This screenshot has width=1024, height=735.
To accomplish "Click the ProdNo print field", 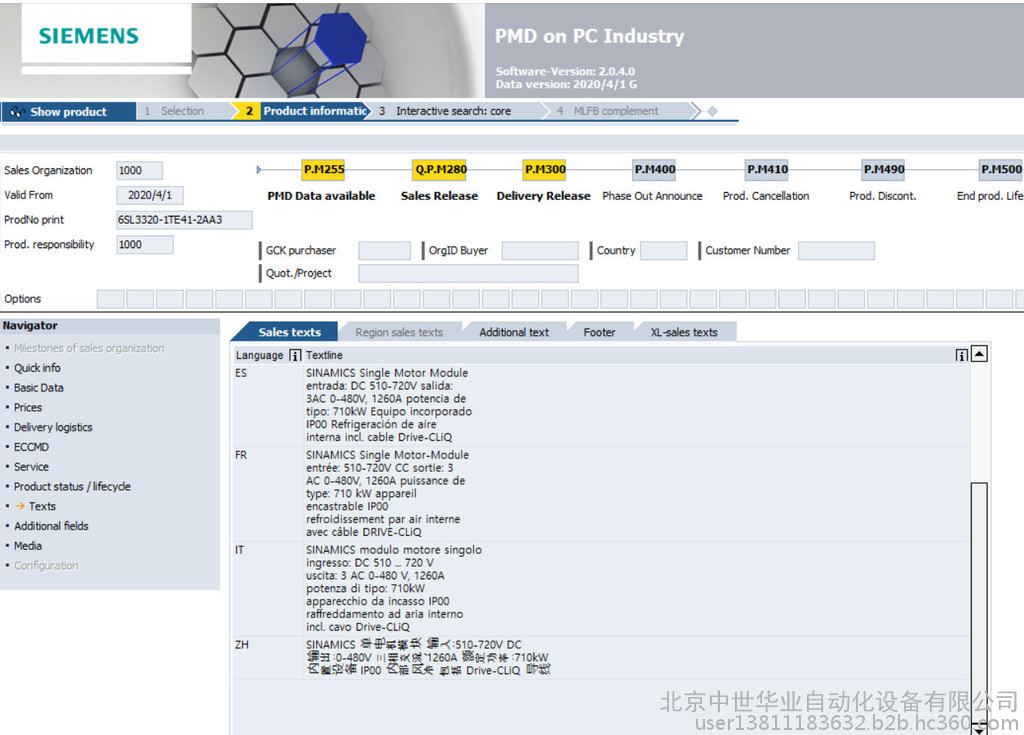I will pyautogui.click(x=184, y=220).
